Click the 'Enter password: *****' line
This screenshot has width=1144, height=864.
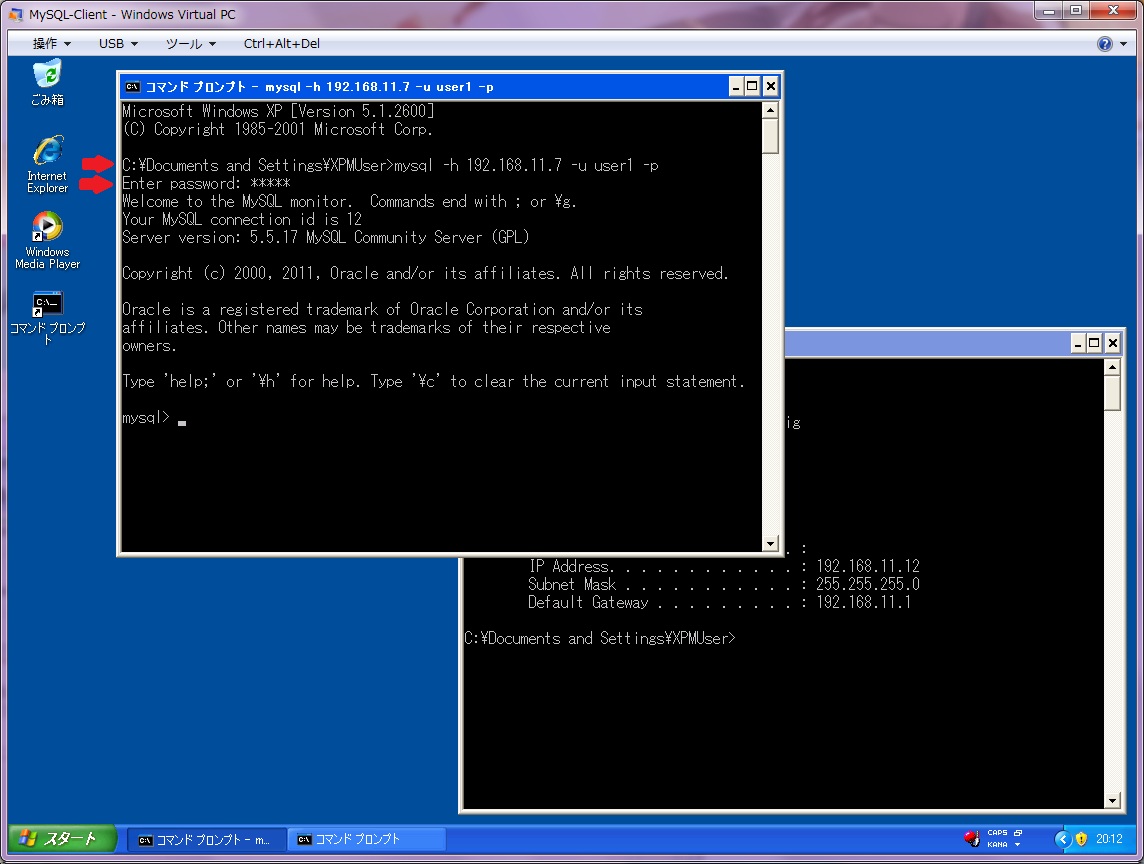(206, 184)
